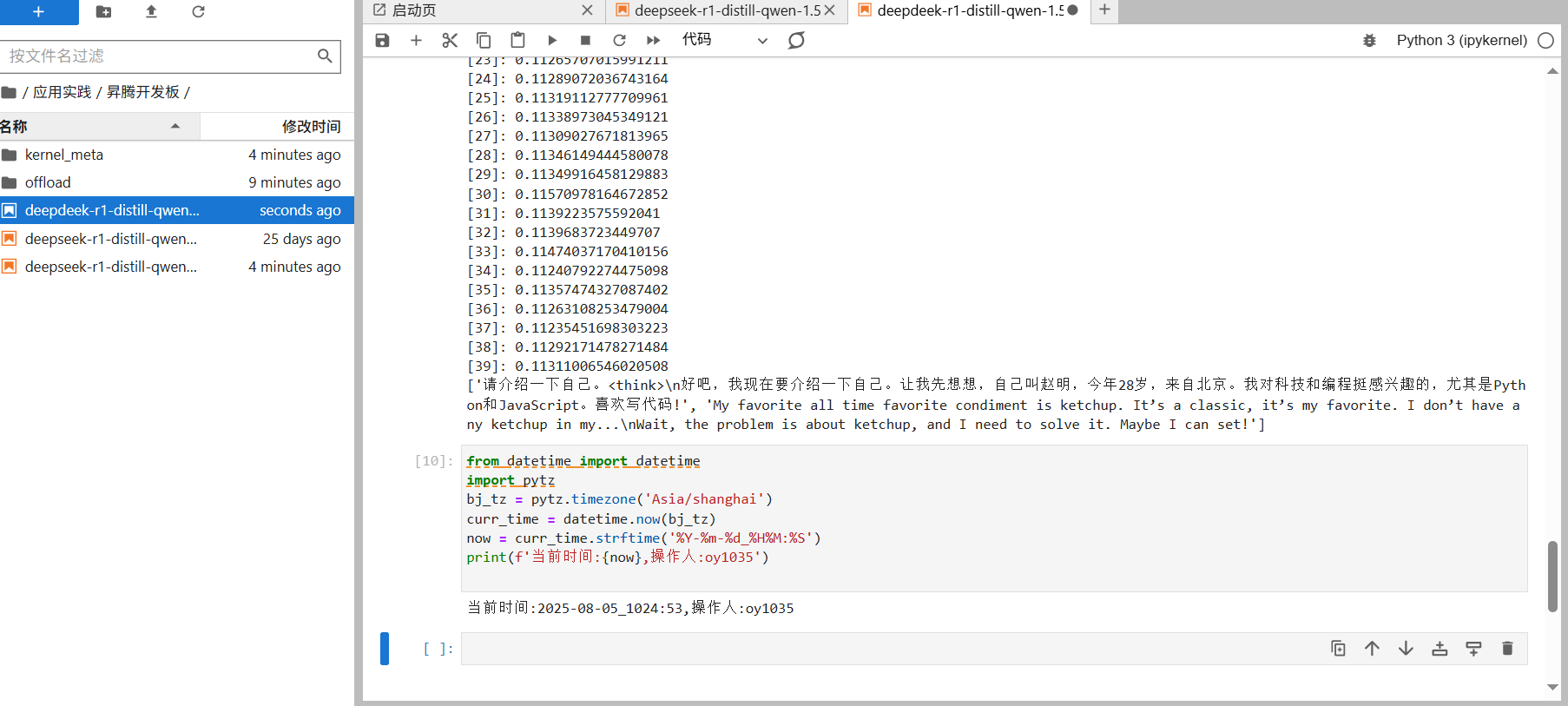Click the file name filter input field
This screenshot has width=1568, height=706.
[x=161, y=56]
